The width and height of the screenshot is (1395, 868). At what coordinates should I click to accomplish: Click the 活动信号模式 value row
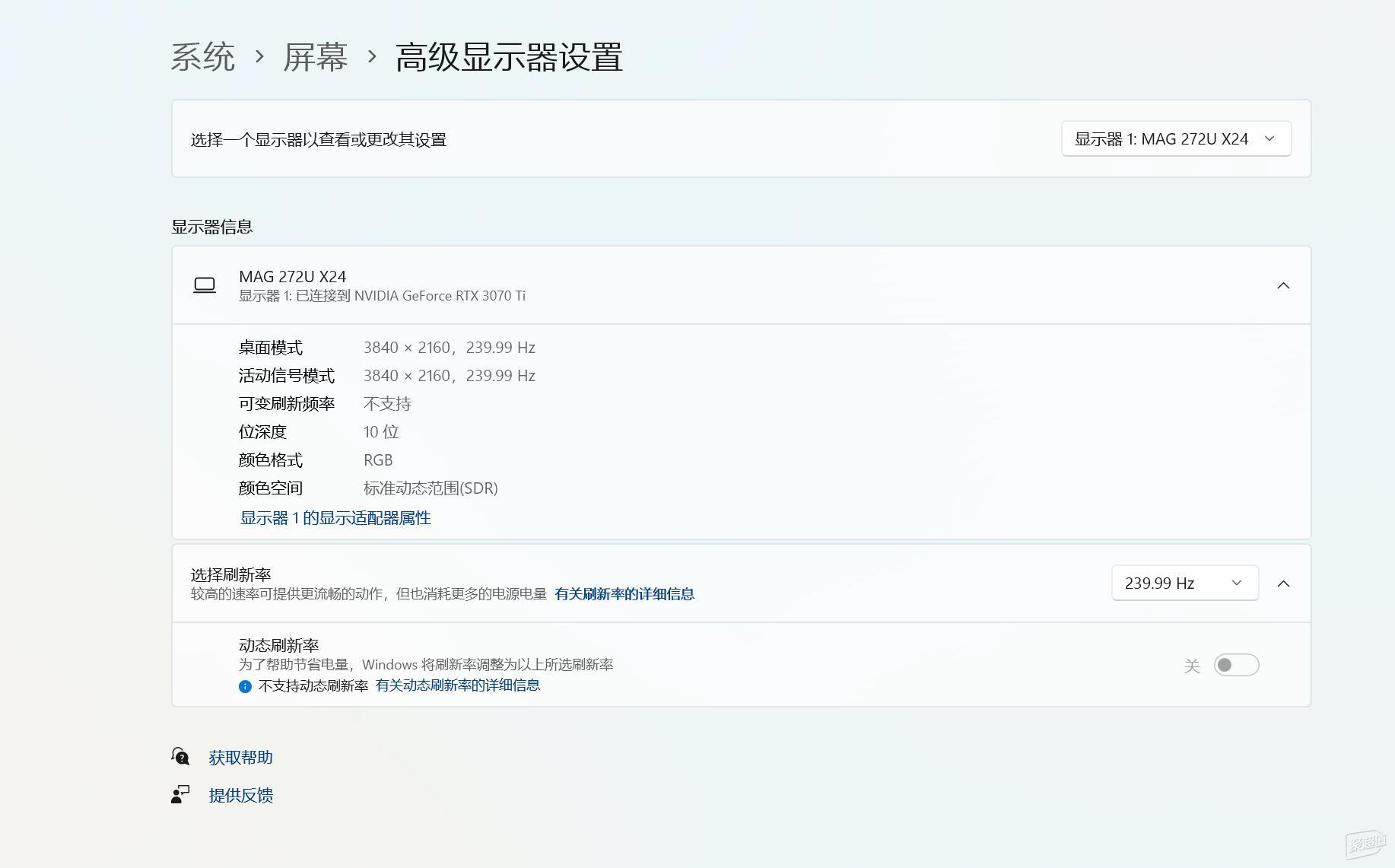pos(450,376)
